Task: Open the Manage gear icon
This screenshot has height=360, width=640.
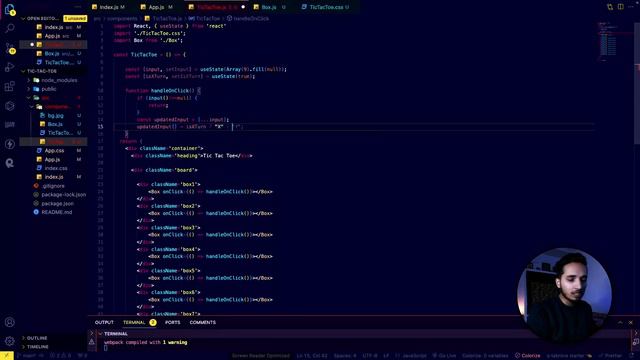Action: (10, 341)
